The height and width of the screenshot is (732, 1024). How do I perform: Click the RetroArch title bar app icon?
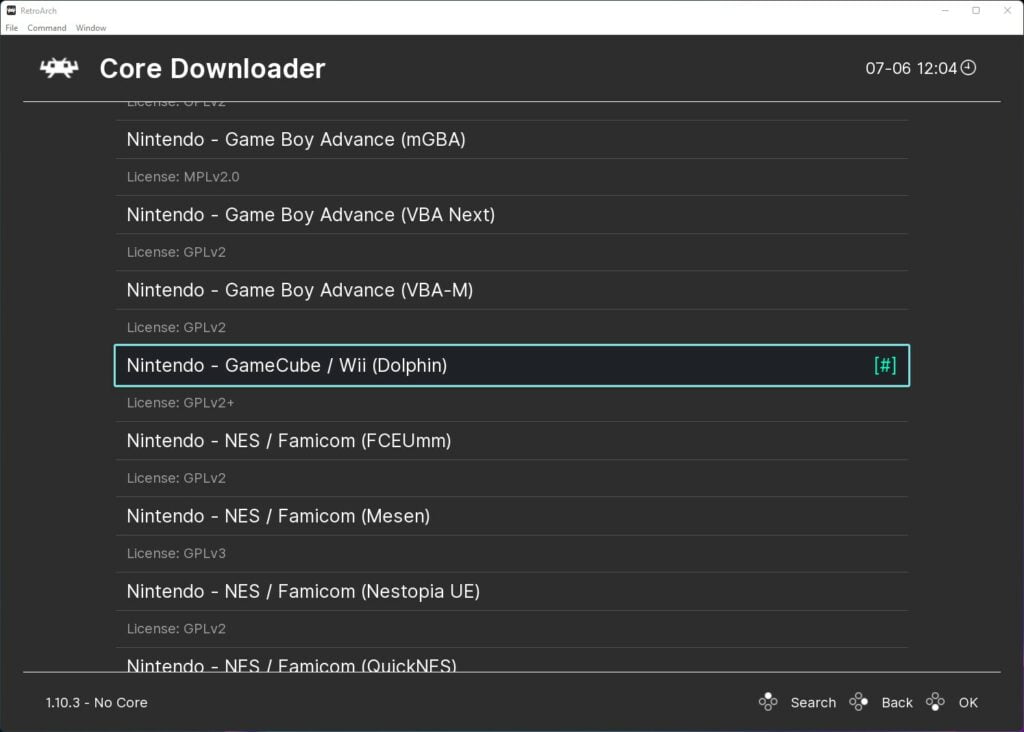pyautogui.click(x=11, y=10)
